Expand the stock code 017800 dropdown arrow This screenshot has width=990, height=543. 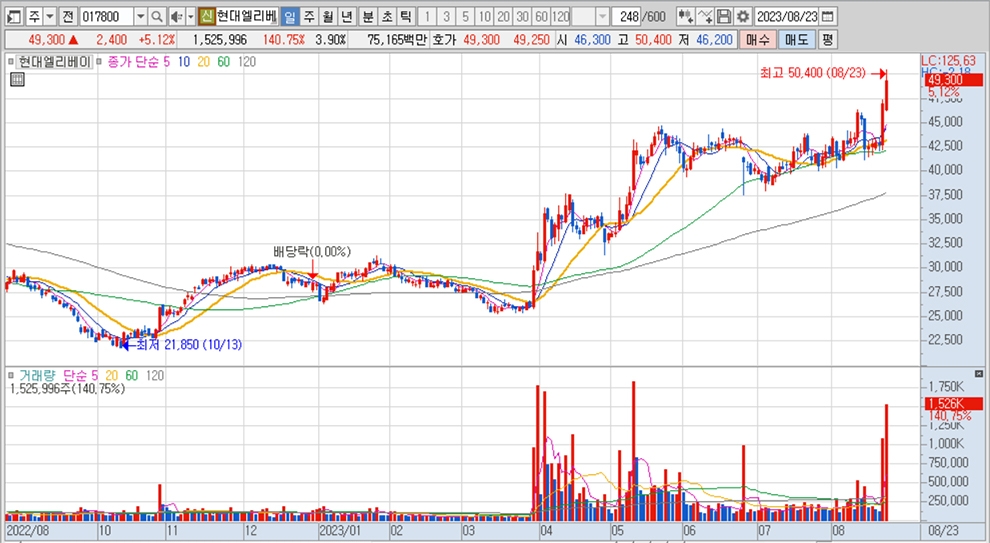coord(140,17)
